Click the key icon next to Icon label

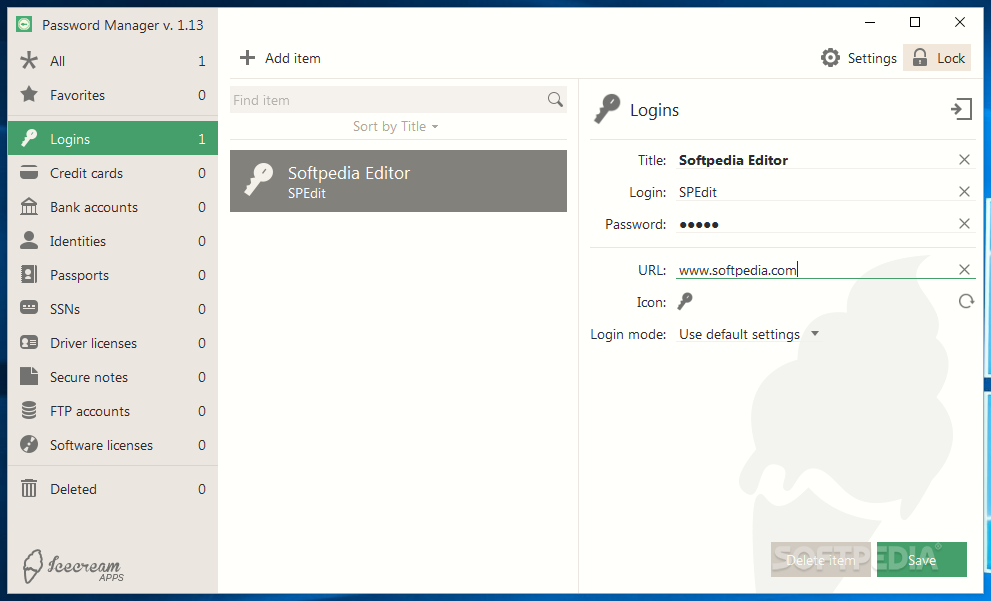684,301
